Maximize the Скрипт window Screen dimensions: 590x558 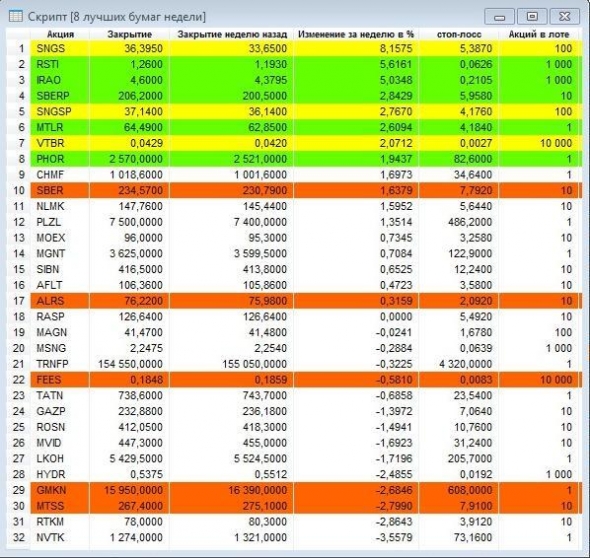532,17
